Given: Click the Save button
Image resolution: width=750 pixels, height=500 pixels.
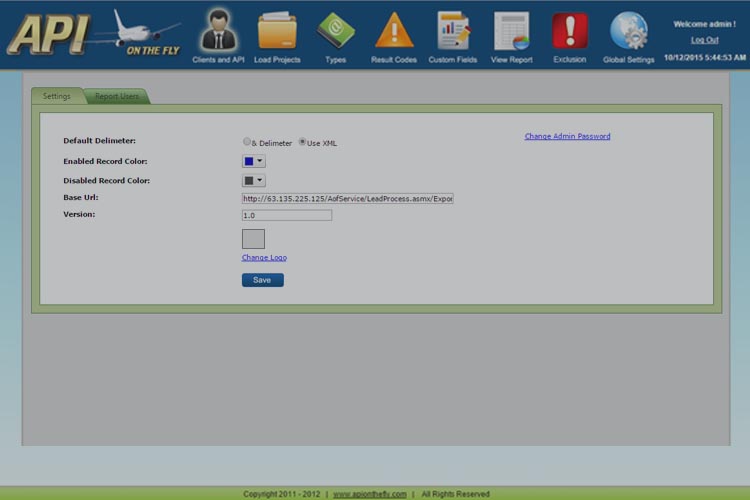Looking at the screenshot, I should 263,280.
